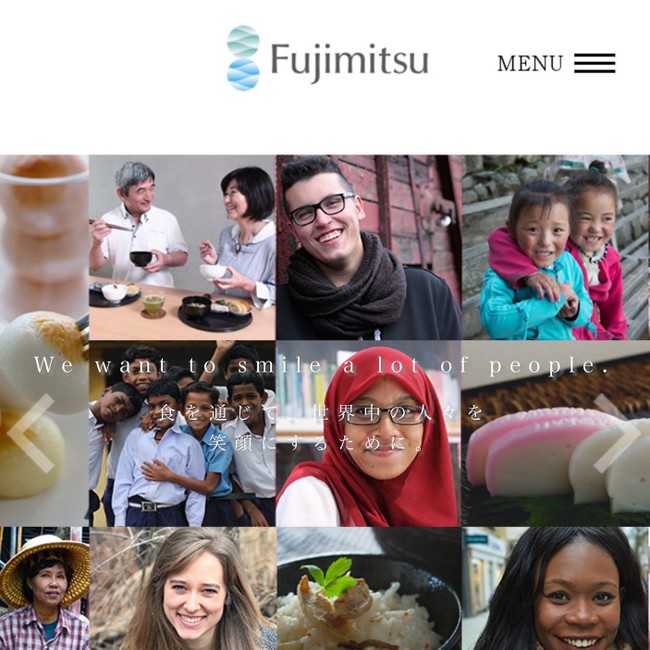This screenshot has width=650, height=650.
Task: Click the 'We want to smile' headline
Action: coord(321,365)
